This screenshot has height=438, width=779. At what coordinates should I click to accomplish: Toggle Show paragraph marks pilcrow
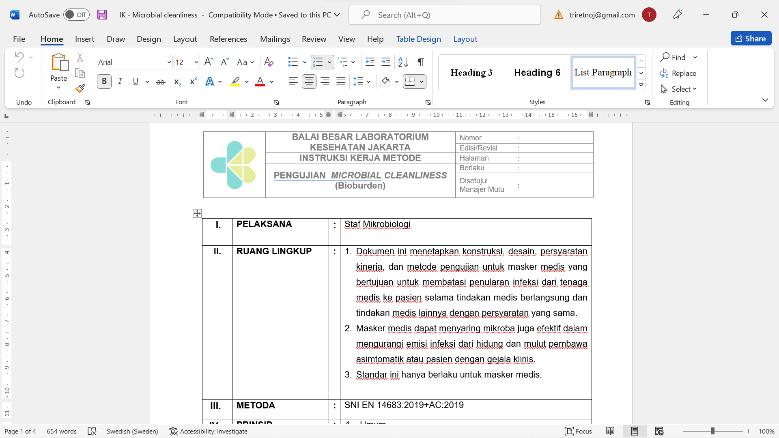(x=421, y=62)
